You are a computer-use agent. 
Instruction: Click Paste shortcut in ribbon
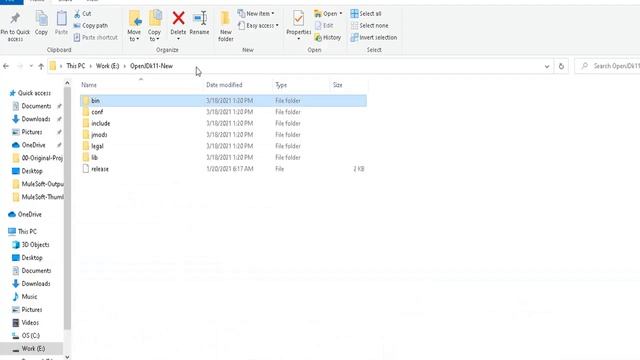[x=96, y=37]
